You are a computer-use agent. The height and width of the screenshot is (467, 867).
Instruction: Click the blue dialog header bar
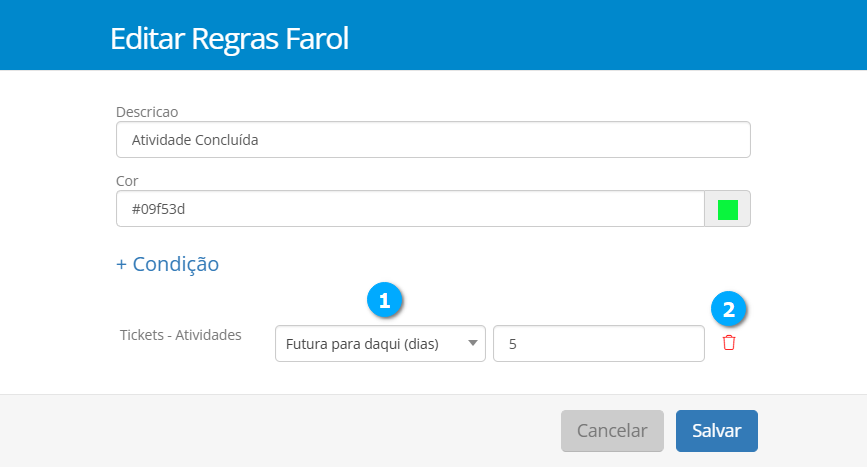pyautogui.click(x=600, y=36)
